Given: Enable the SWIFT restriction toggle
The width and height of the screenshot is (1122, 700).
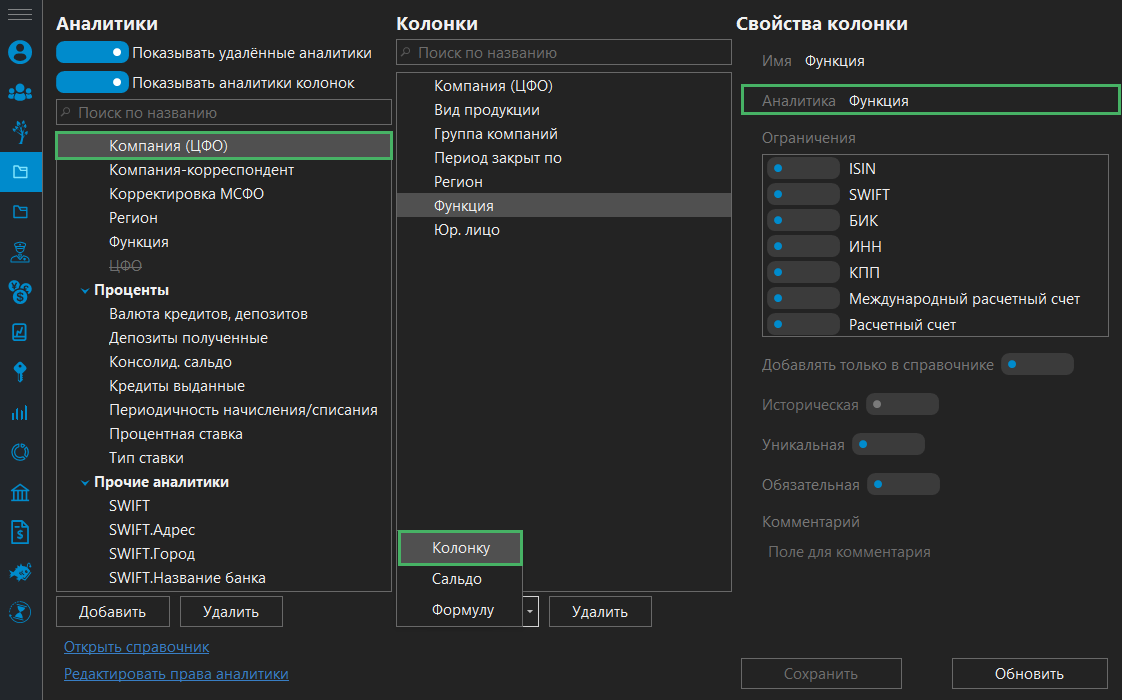Looking at the screenshot, I should pyautogui.click(x=803, y=194).
